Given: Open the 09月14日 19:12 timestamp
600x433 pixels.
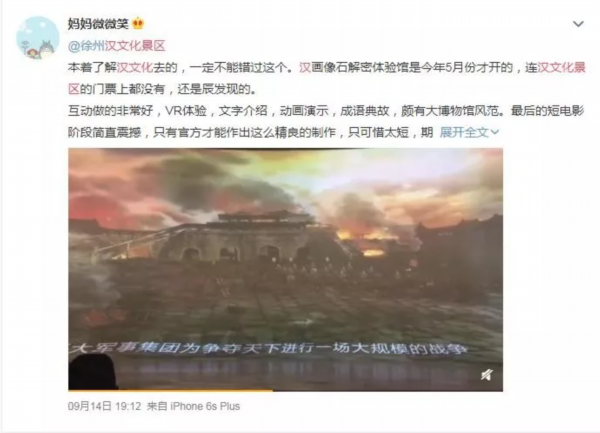Looking at the screenshot, I should [x=104, y=406].
